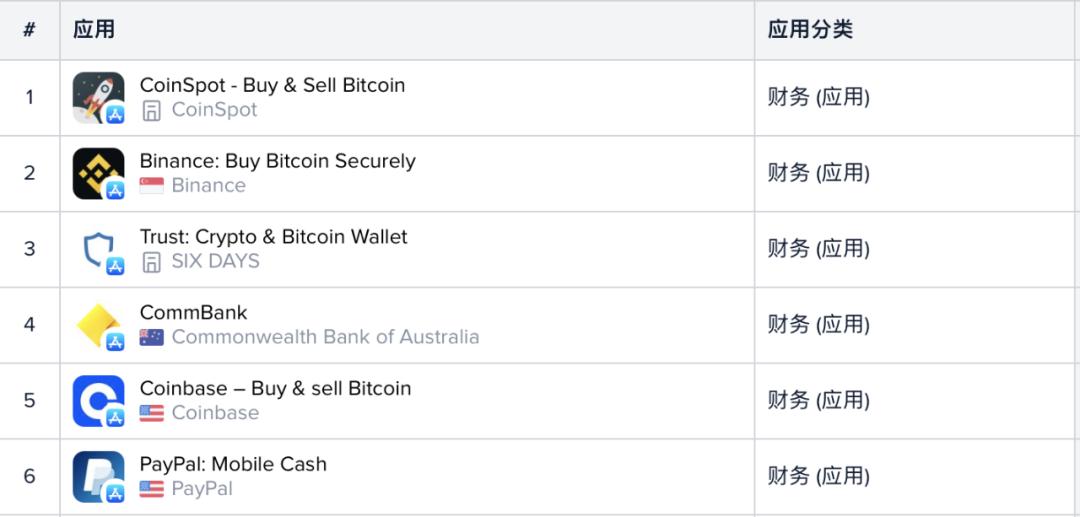1080x517 pixels.
Task: Click the 应用 column header
Action: (94, 30)
